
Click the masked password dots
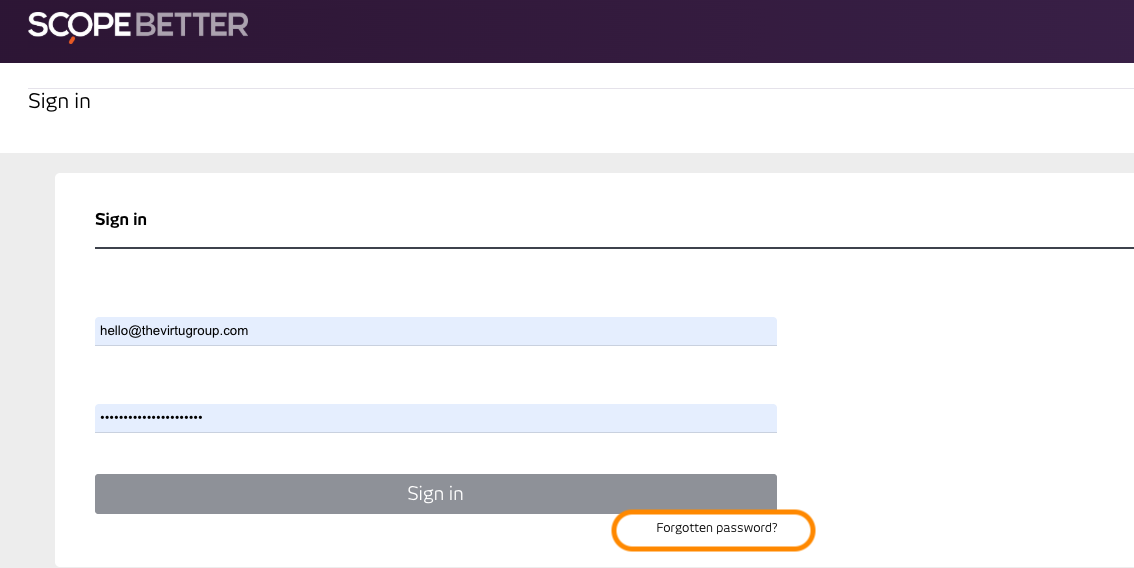[150, 418]
